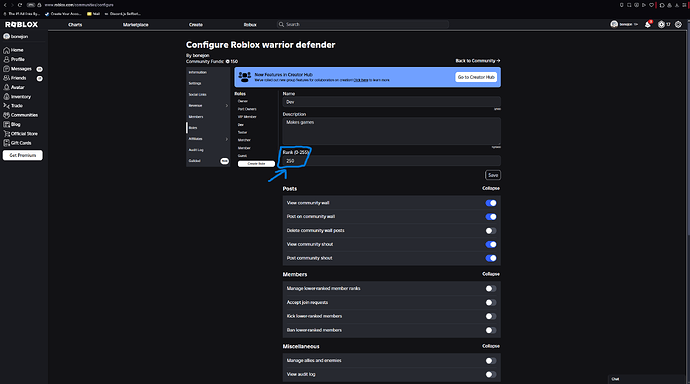Open Avatar in the left sidebar
Viewport: 690px width, 384px height.
pyautogui.click(x=14, y=88)
